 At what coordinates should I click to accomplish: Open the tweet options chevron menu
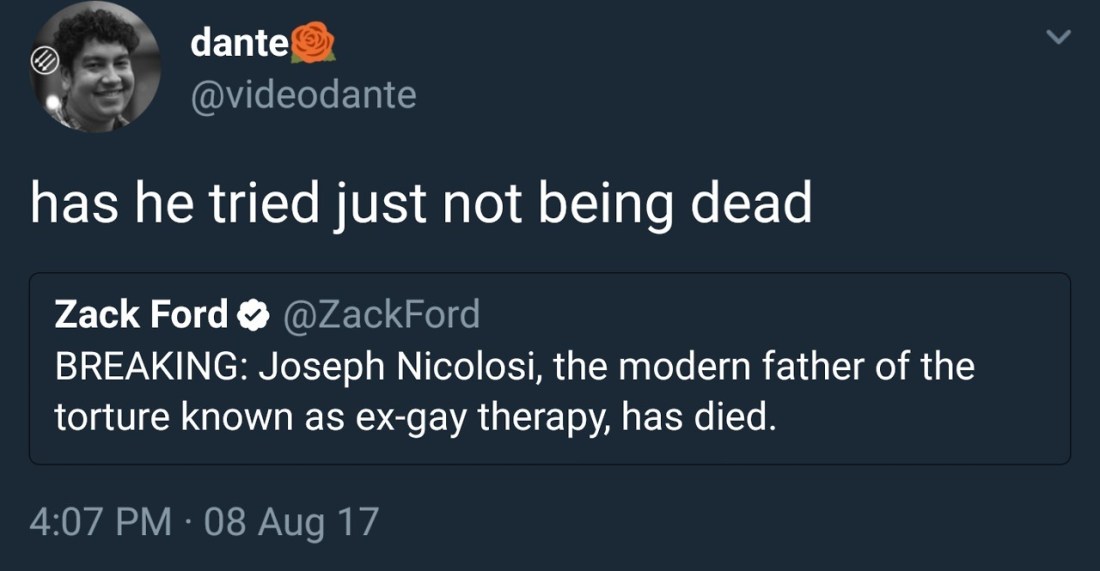click(1057, 38)
